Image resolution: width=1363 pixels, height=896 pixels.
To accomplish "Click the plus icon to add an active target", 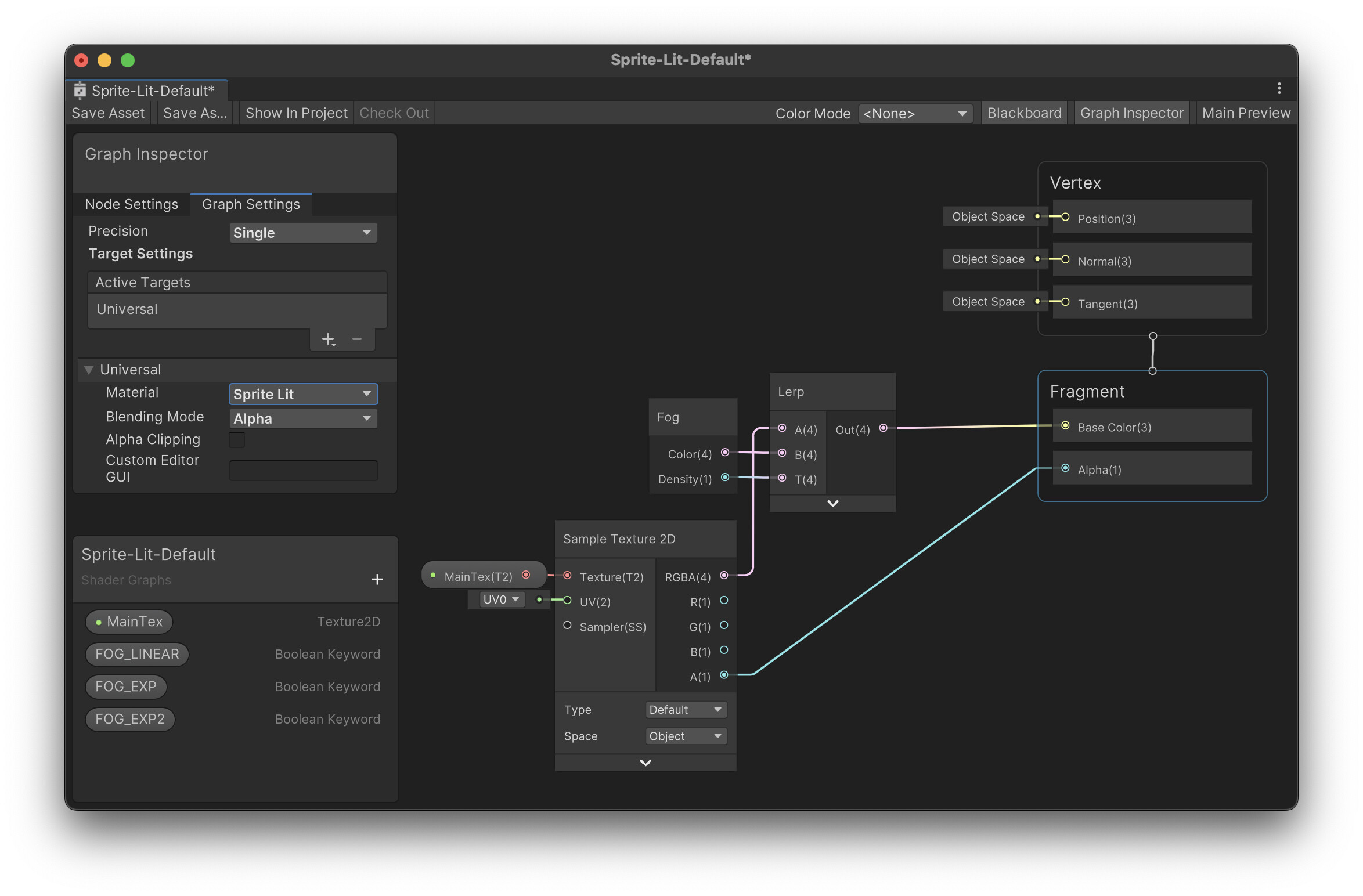I will coord(328,339).
